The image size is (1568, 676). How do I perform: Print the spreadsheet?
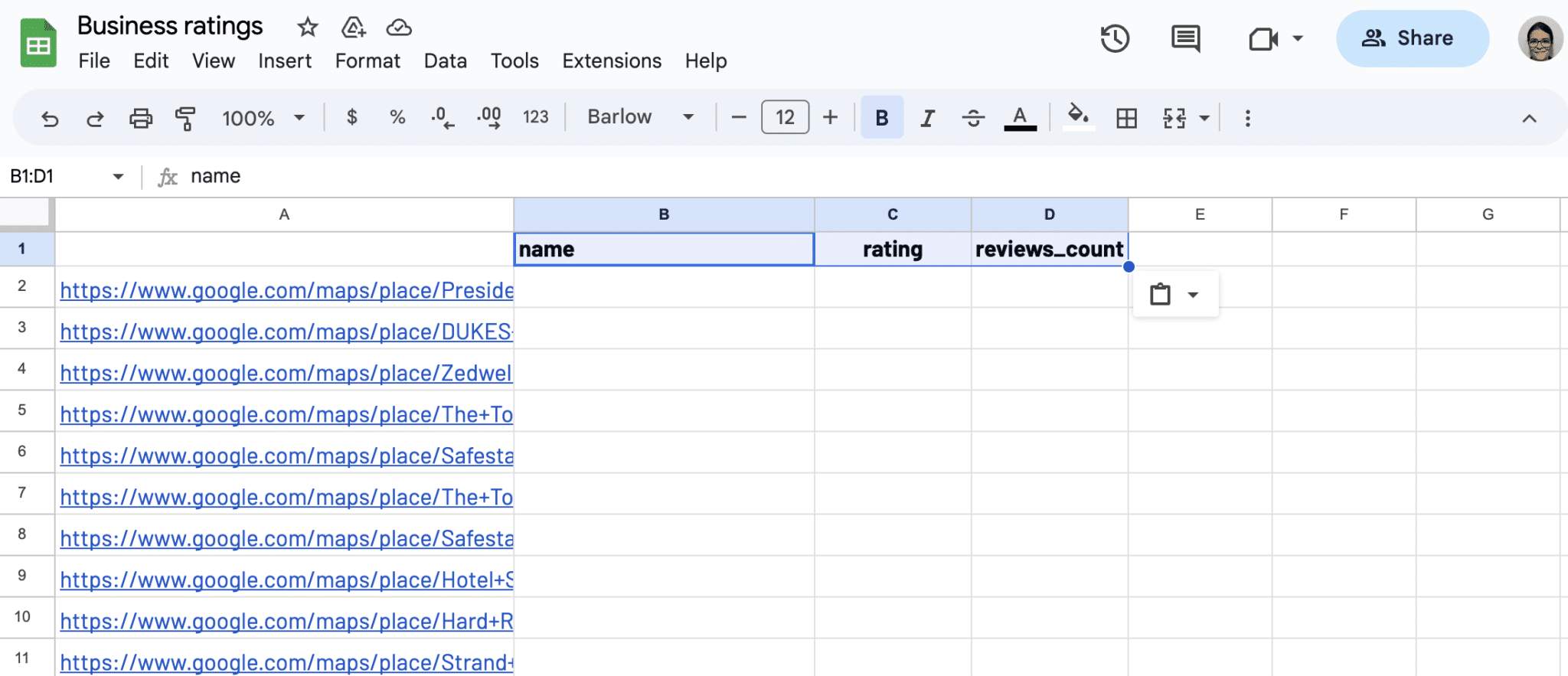pos(141,118)
